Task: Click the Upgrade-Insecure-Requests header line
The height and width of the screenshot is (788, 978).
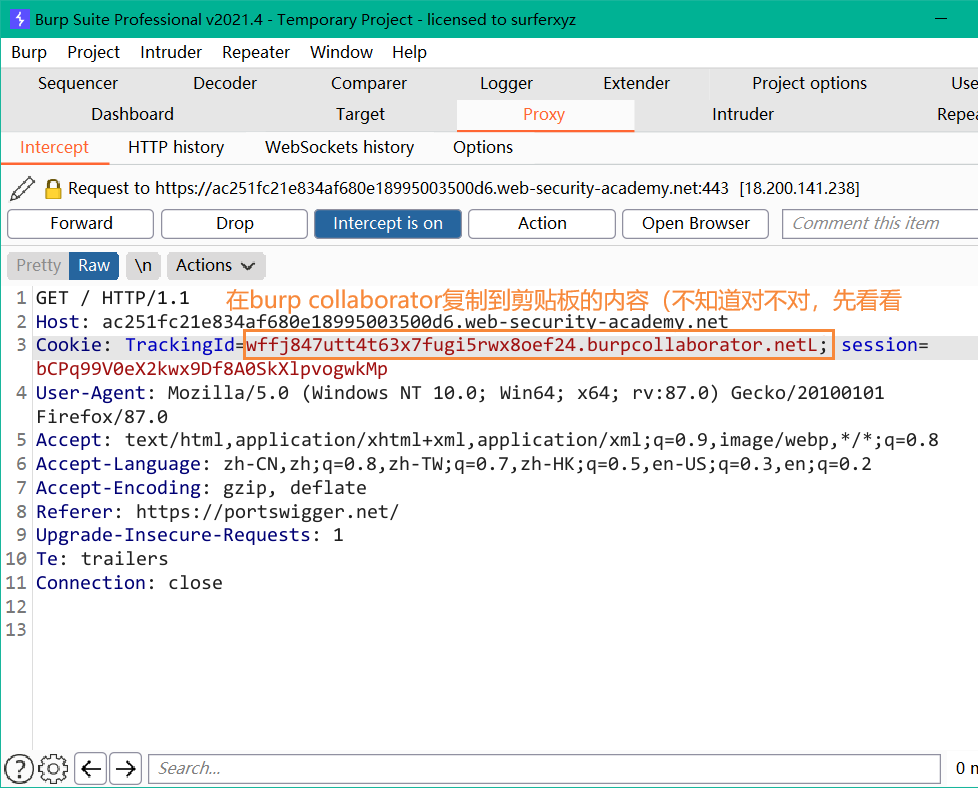Action: coord(190,535)
